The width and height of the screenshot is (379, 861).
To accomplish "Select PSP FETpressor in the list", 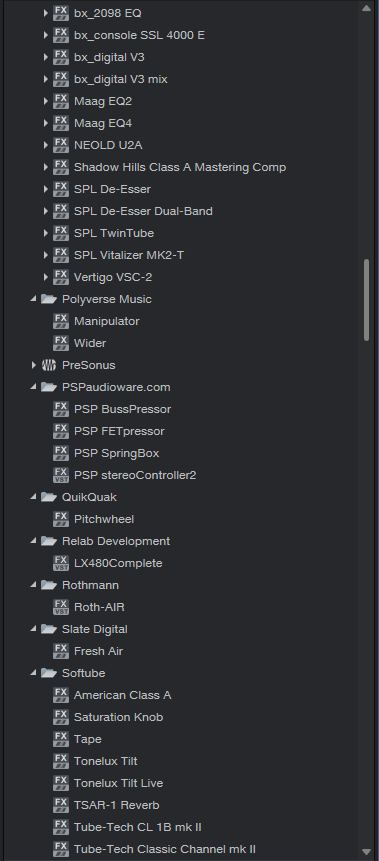I will coord(119,431).
